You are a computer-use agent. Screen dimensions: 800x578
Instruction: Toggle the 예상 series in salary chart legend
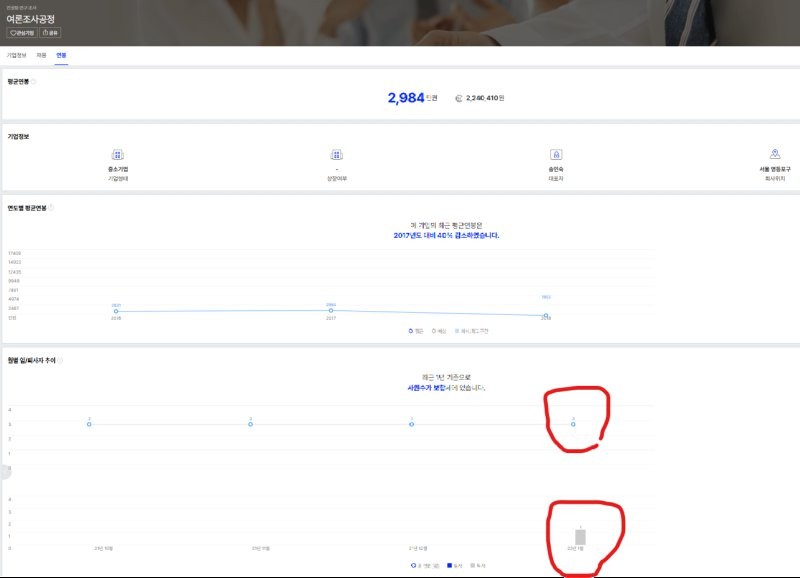[439, 331]
